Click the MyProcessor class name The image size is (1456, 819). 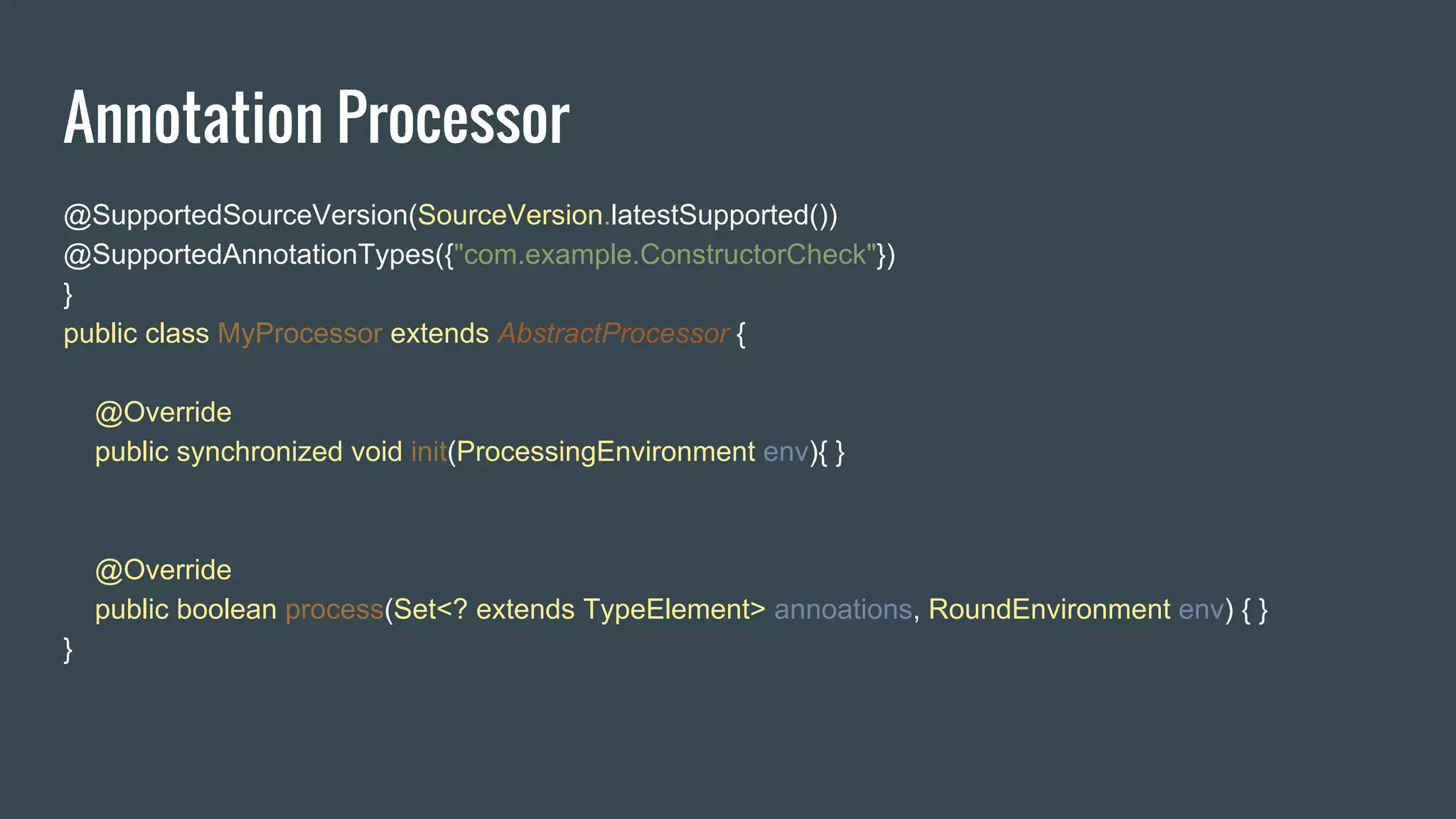pyautogui.click(x=300, y=334)
